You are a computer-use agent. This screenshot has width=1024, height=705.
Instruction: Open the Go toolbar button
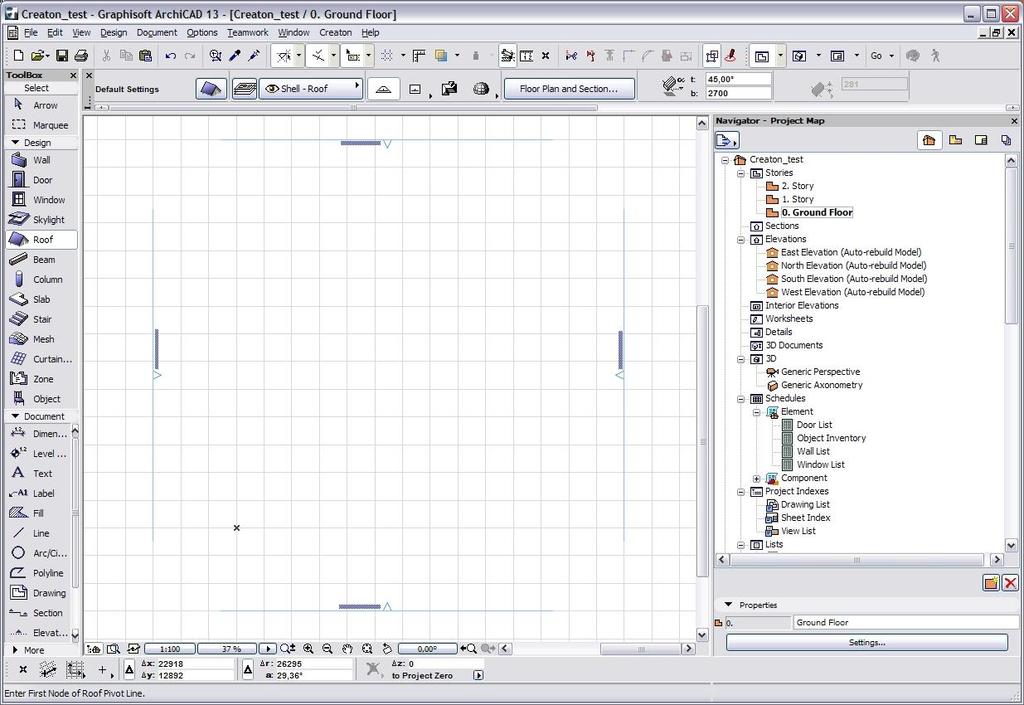pyautogui.click(x=882, y=56)
